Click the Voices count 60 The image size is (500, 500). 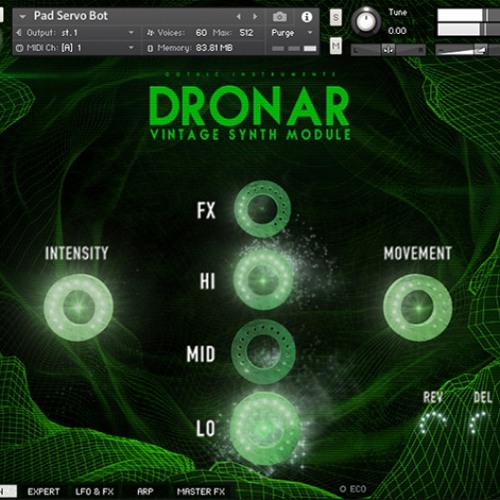tap(201, 33)
